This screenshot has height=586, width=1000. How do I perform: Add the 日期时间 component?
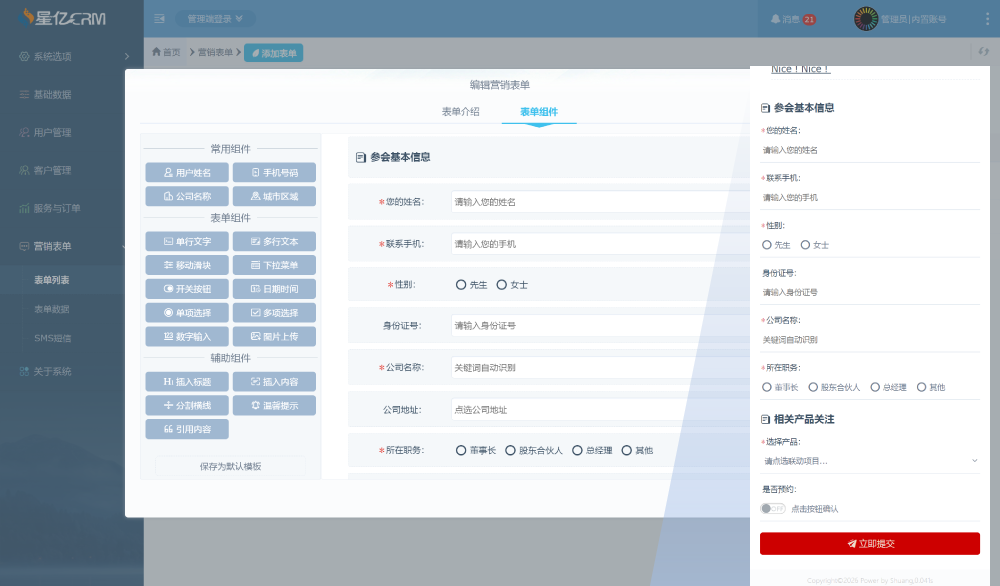[x=274, y=288]
